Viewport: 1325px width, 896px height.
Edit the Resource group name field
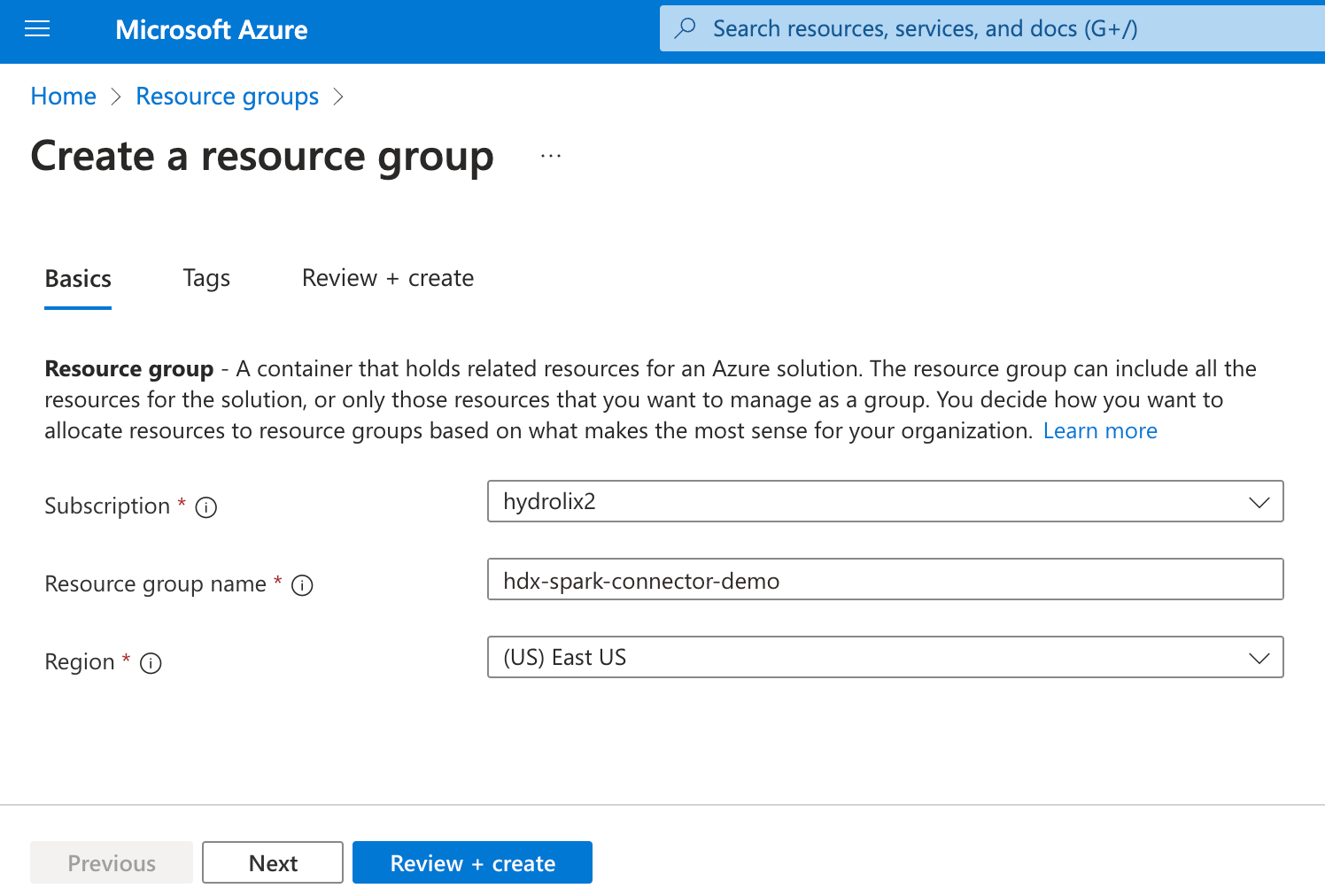[x=886, y=579]
